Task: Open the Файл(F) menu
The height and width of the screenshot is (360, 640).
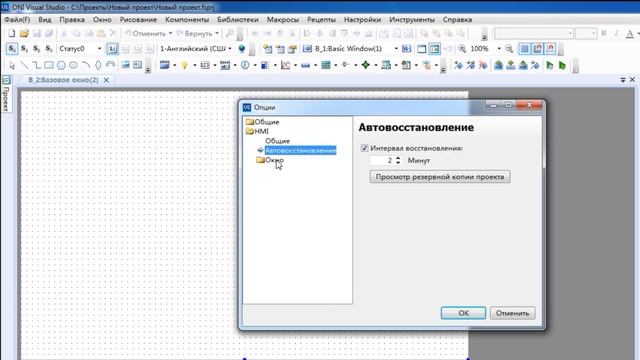Action: (x=17, y=20)
